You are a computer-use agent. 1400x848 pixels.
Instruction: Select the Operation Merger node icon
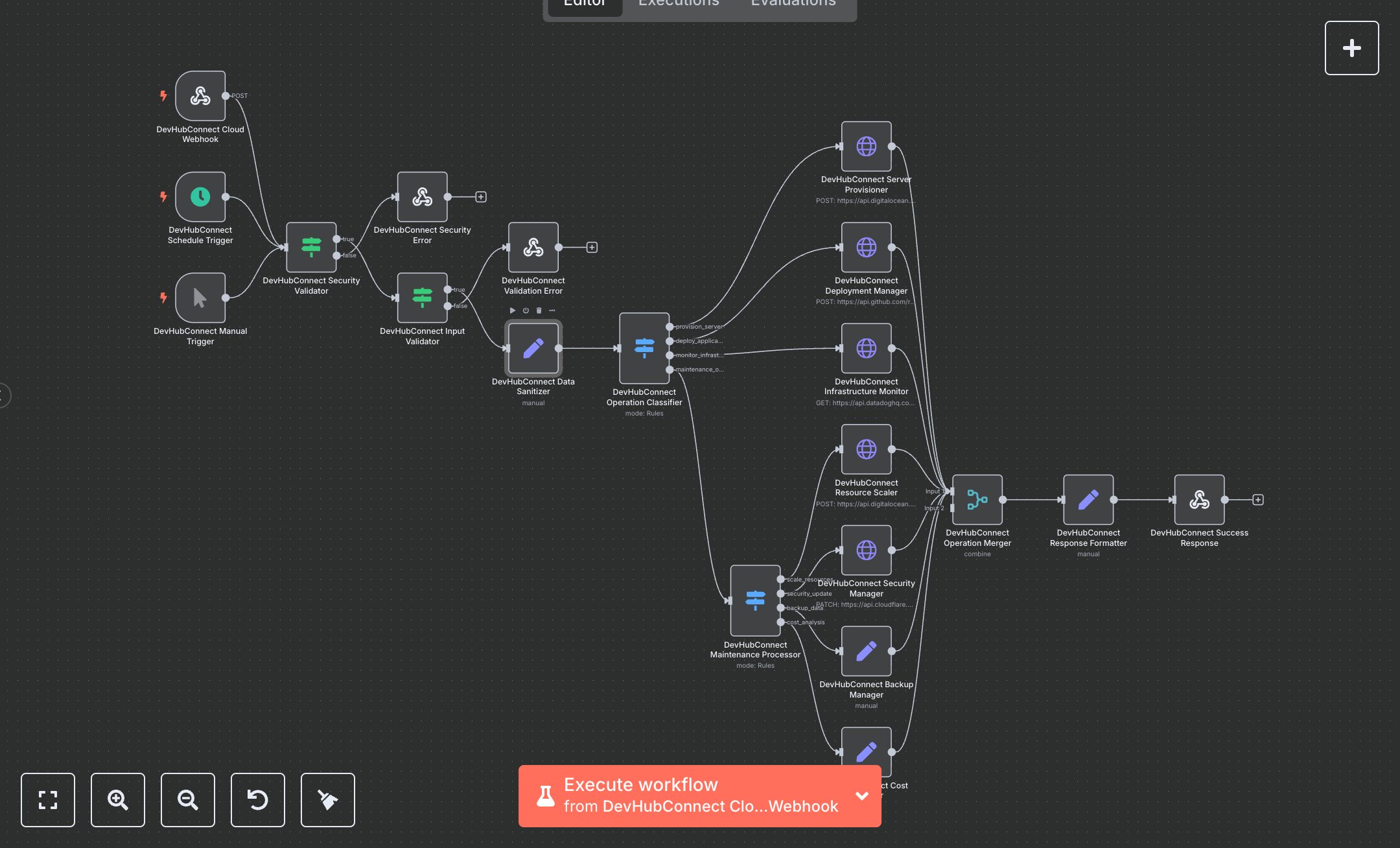click(977, 499)
